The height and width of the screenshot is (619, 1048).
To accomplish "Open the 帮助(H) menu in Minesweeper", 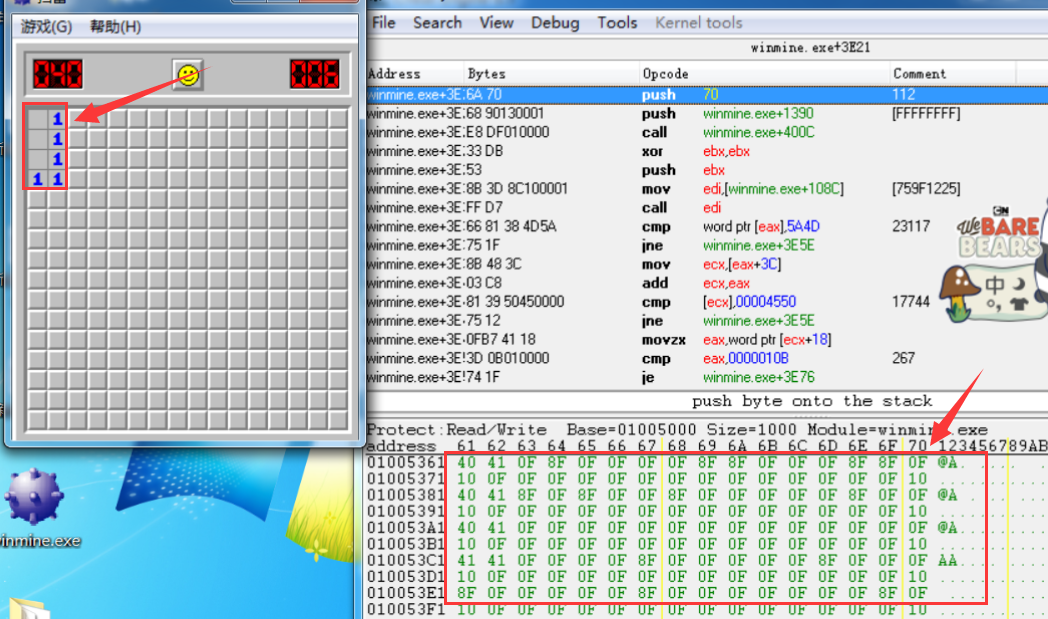I will 116,27.
